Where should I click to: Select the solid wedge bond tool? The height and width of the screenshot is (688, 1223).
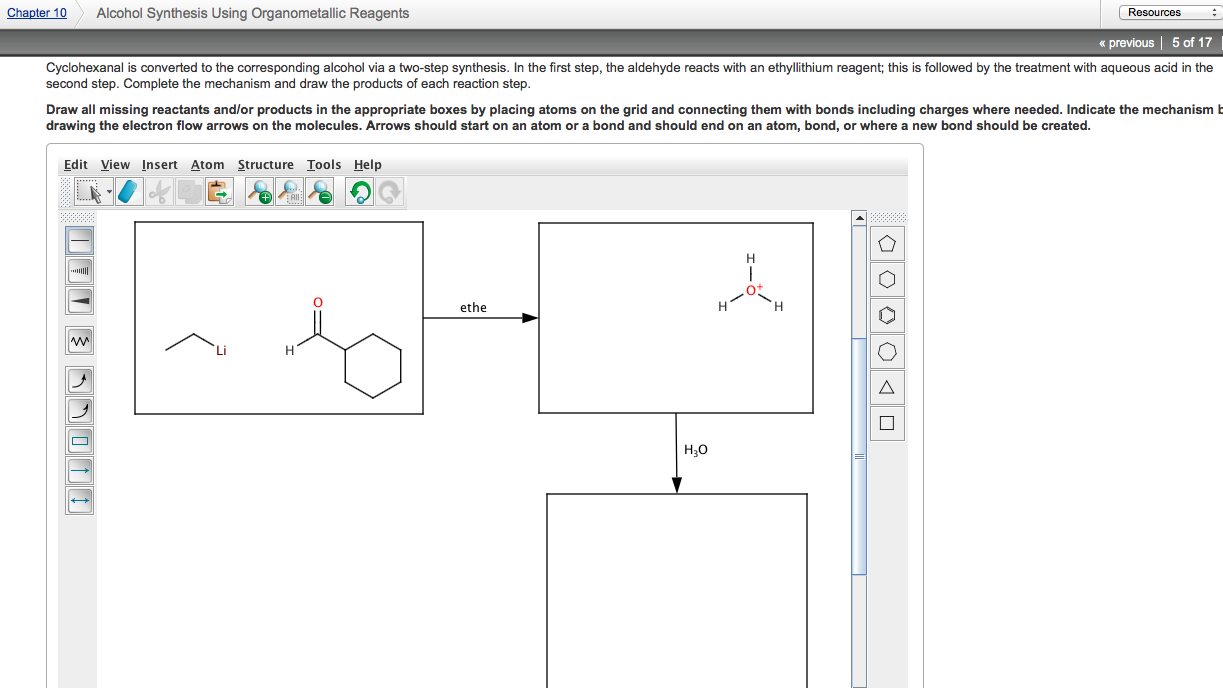tap(79, 300)
